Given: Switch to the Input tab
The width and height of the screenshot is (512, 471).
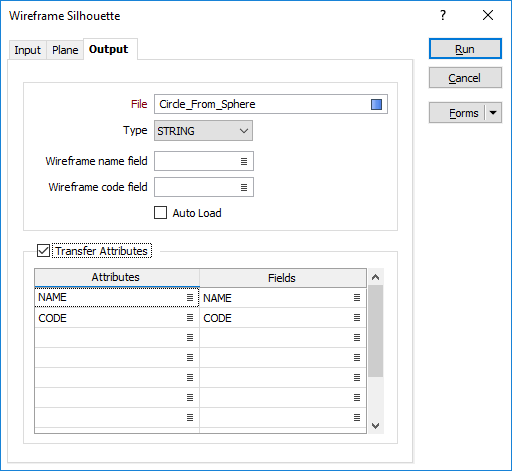Looking at the screenshot, I should point(27,50).
